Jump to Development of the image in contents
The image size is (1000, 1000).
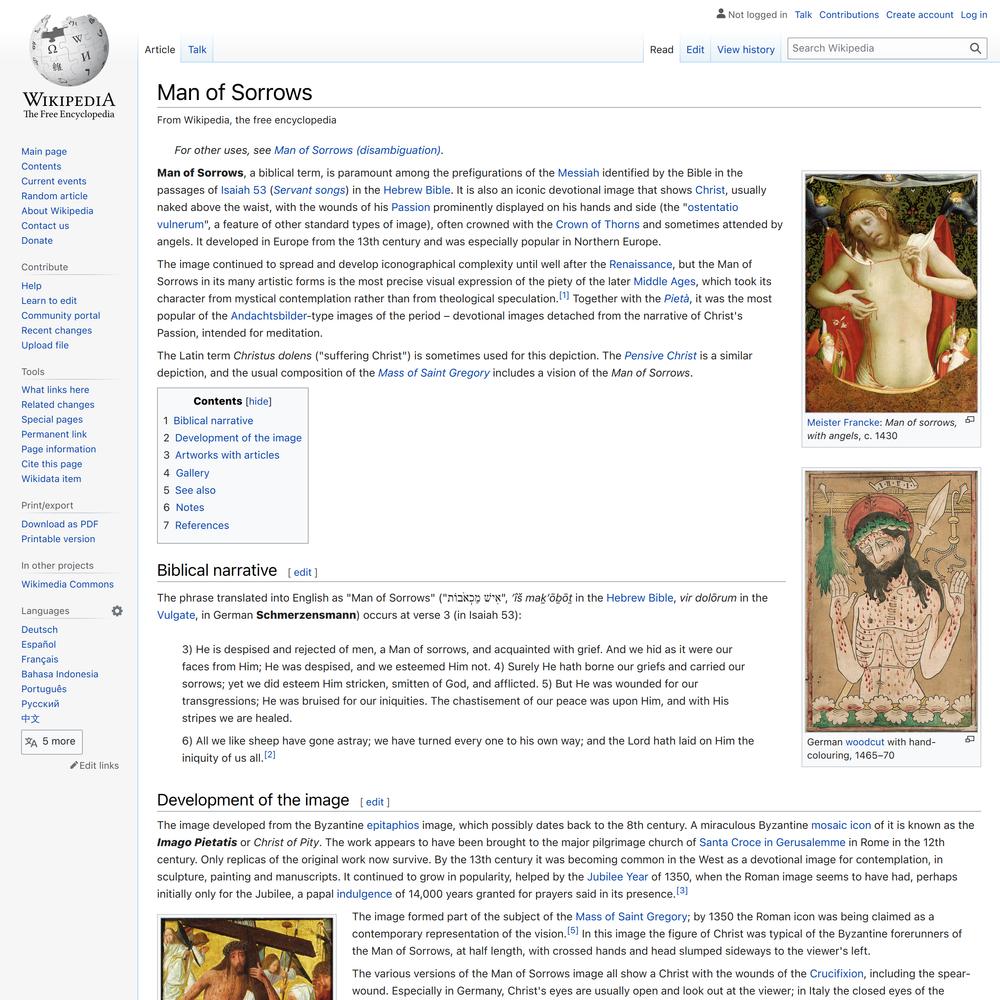pos(239,438)
